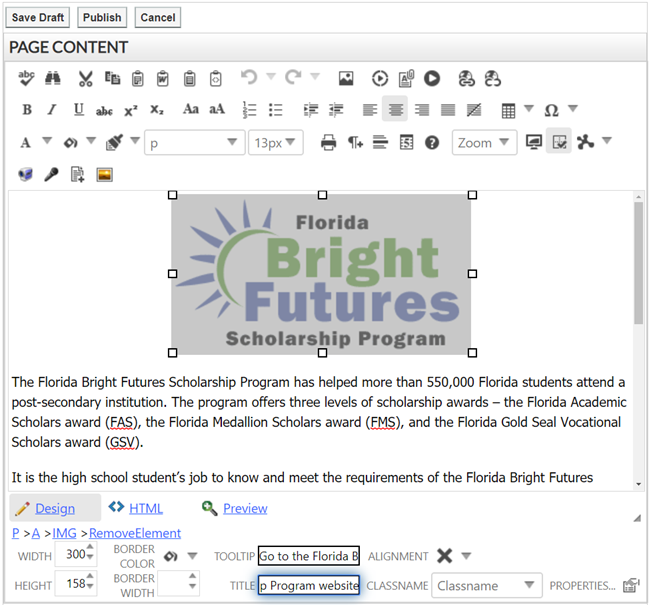Screen dimensions: 649x605
Task: Toggle Italic formatting
Action: [x=53, y=110]
